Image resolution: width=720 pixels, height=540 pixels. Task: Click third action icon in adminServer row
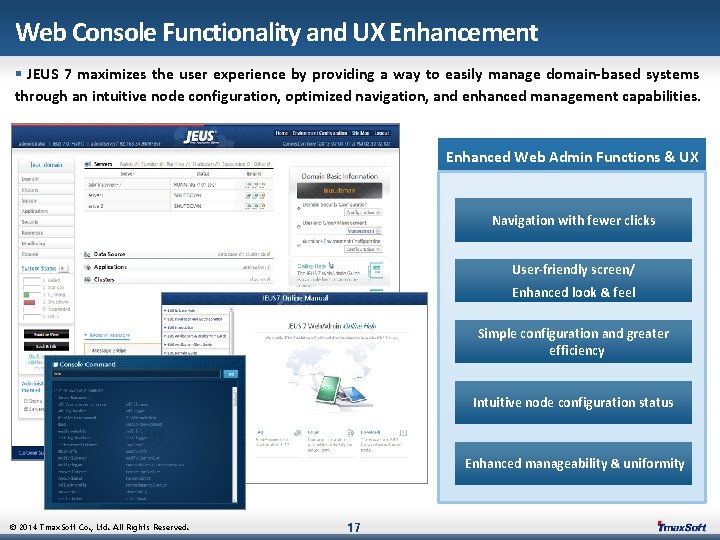click(x=262, y=185)
